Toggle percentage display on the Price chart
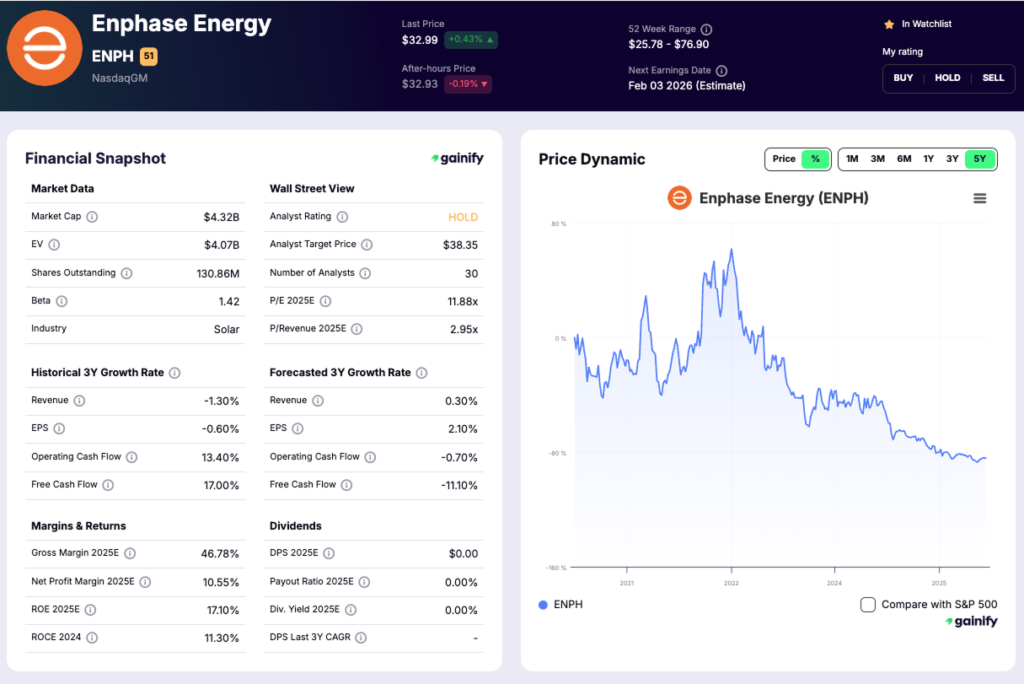The image size is (1024, 684). coord(815,158)
